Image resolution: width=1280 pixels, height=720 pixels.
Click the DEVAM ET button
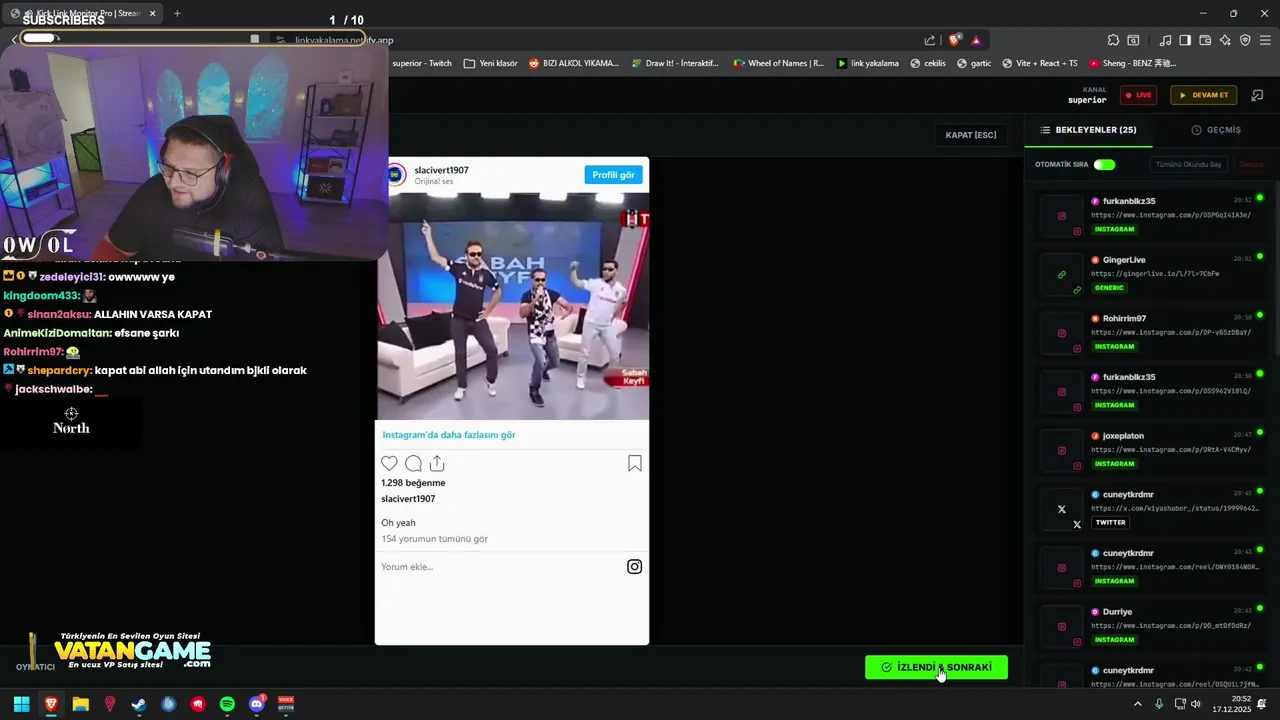1204,95
